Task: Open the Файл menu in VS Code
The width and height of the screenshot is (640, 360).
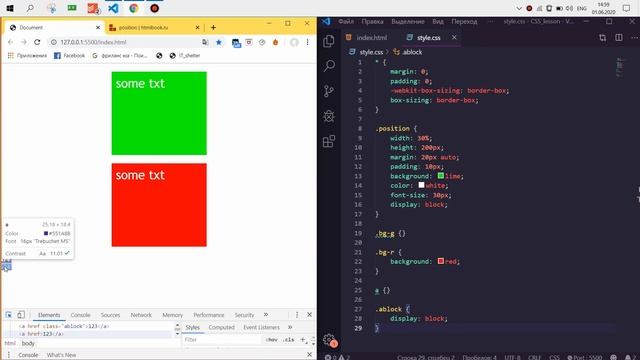Action: click(346, 21)
